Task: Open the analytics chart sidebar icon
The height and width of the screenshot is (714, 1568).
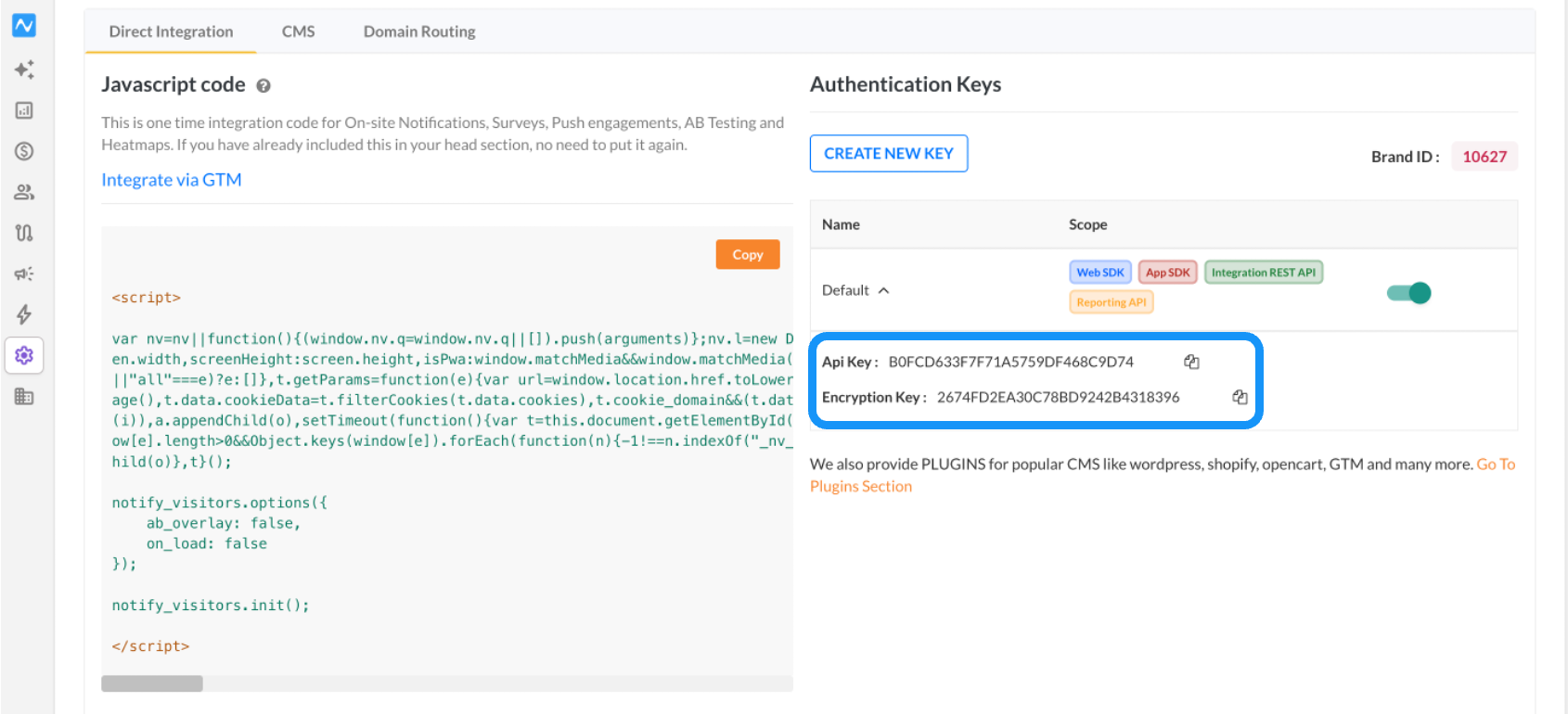Action: coord(24,110)
